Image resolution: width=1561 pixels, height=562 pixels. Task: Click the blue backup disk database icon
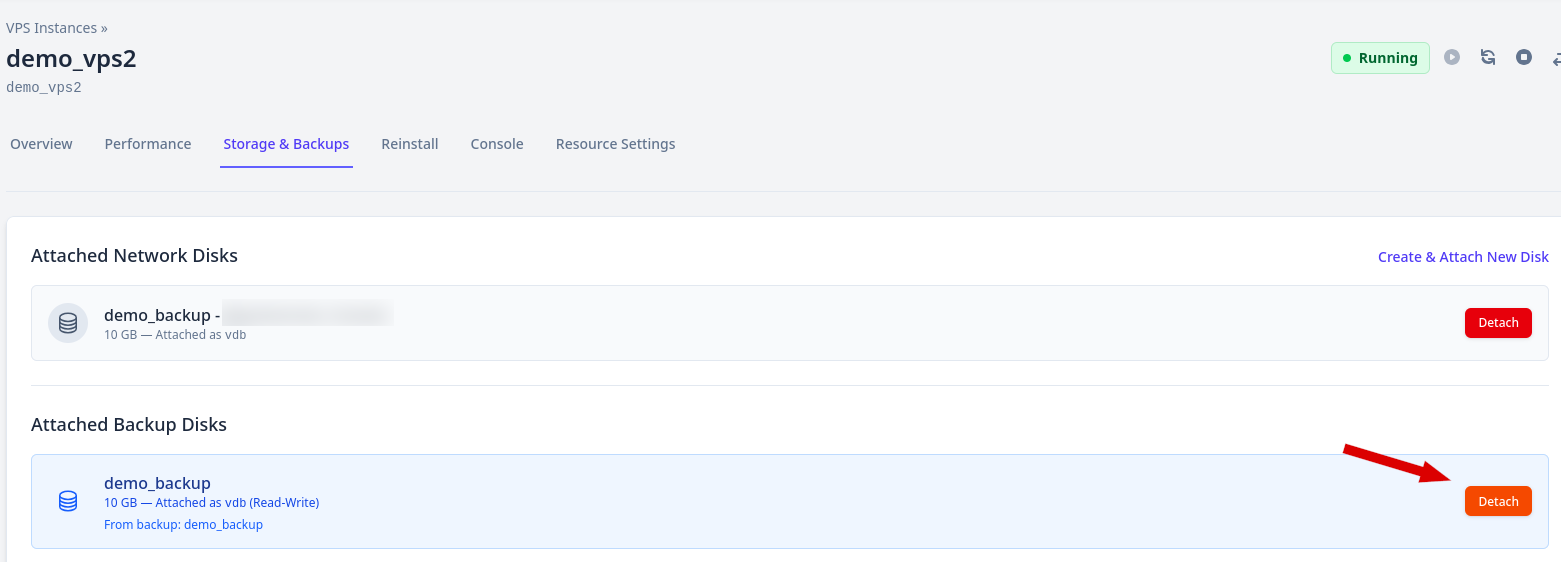(68, 501)
